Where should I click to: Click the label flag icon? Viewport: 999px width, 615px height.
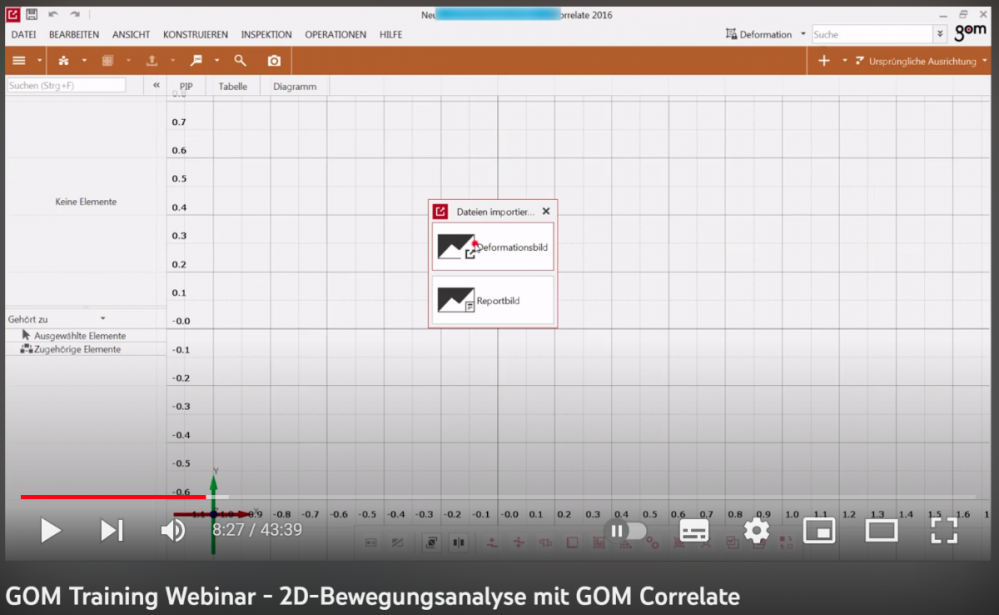point(196,61)
